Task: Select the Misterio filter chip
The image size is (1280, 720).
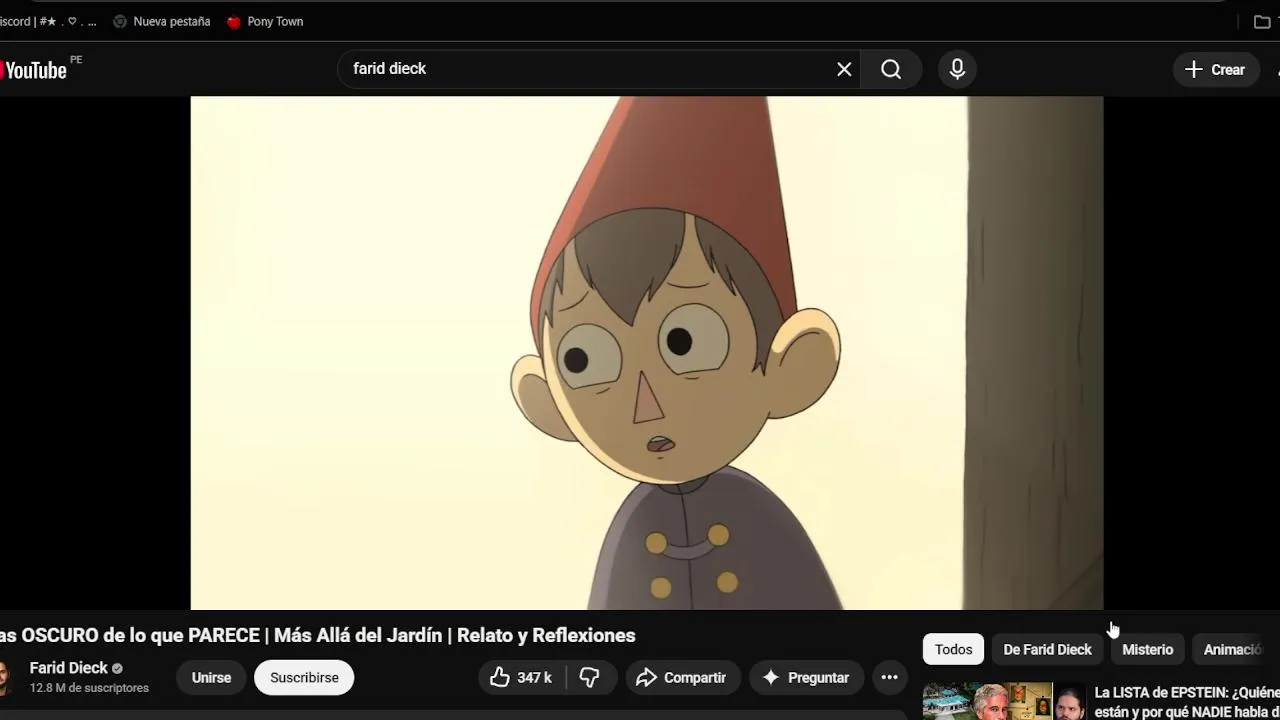Action: pyautogui.click(x=1147, y=649)
